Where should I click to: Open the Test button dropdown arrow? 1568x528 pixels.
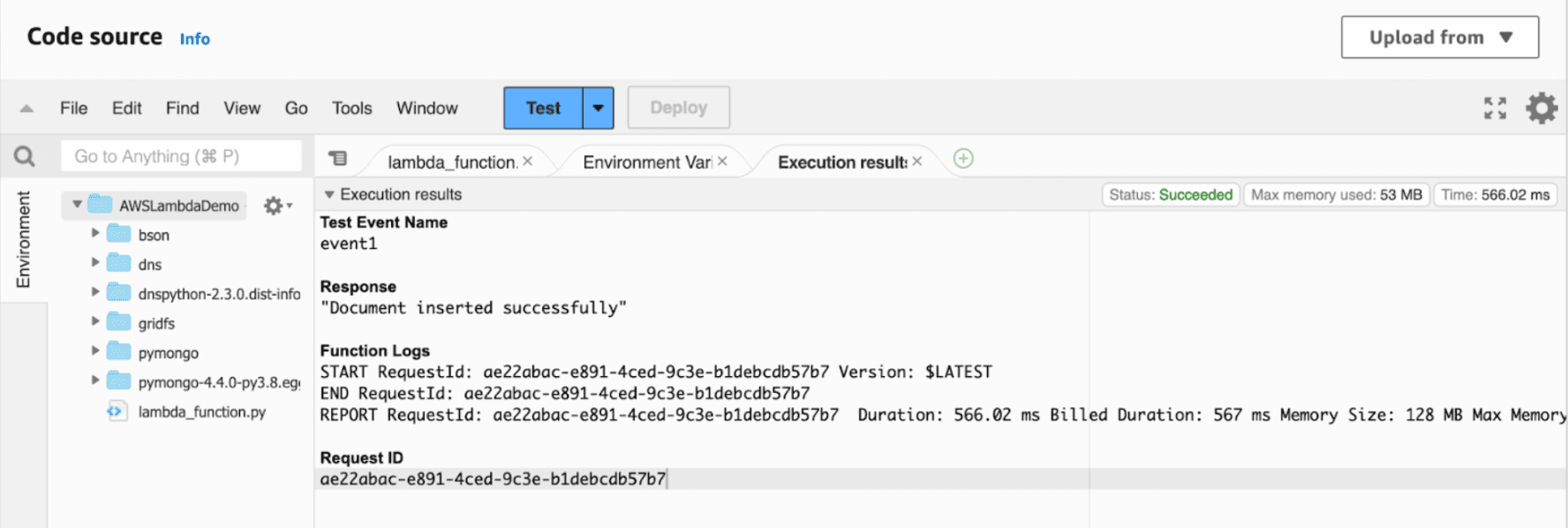click(598, 108)
